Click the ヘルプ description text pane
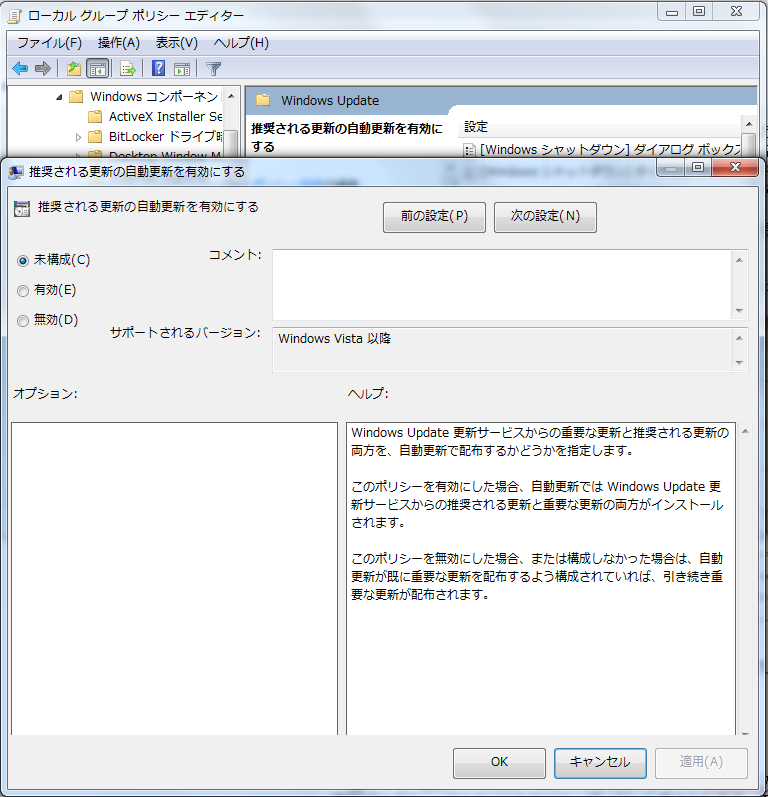Viewport: 768px width, 797px height. [541, 578]
